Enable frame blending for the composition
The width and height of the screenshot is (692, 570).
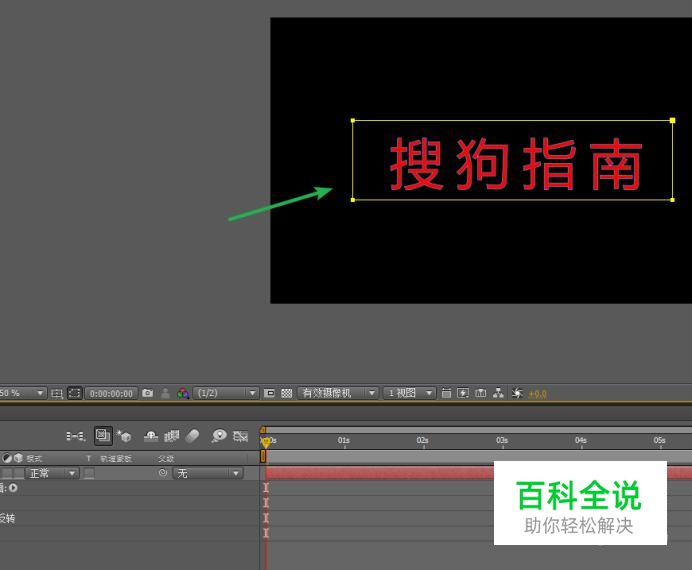tap(172, 436)
